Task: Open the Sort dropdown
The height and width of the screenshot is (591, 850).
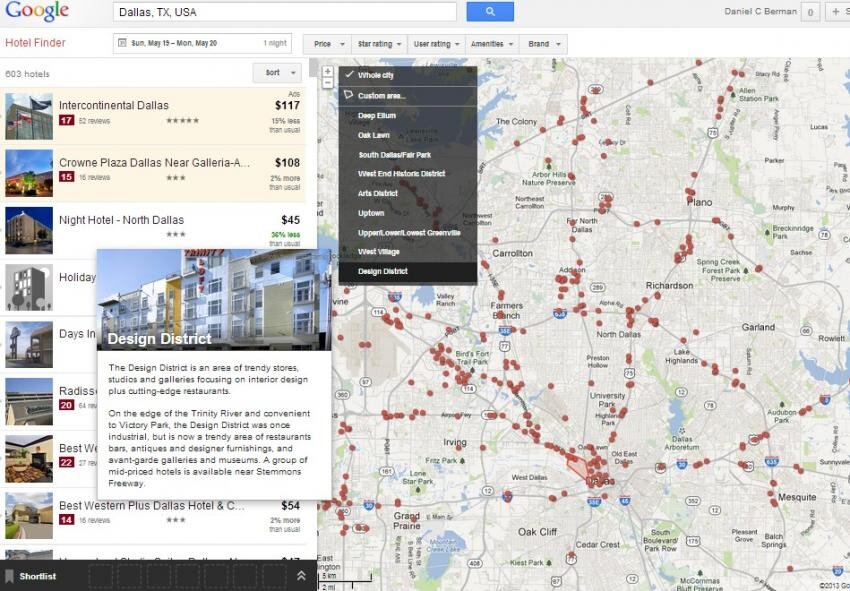Action: pos(277,73)
